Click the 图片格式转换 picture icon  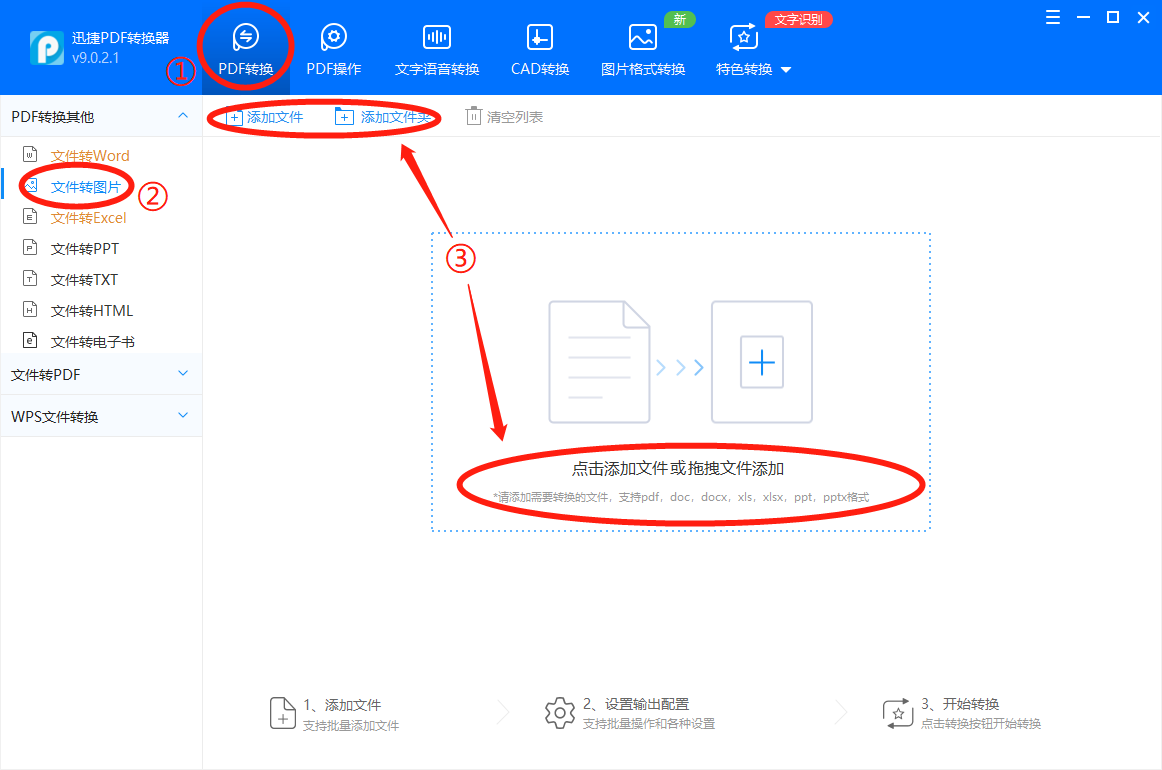tap(643, 36)
